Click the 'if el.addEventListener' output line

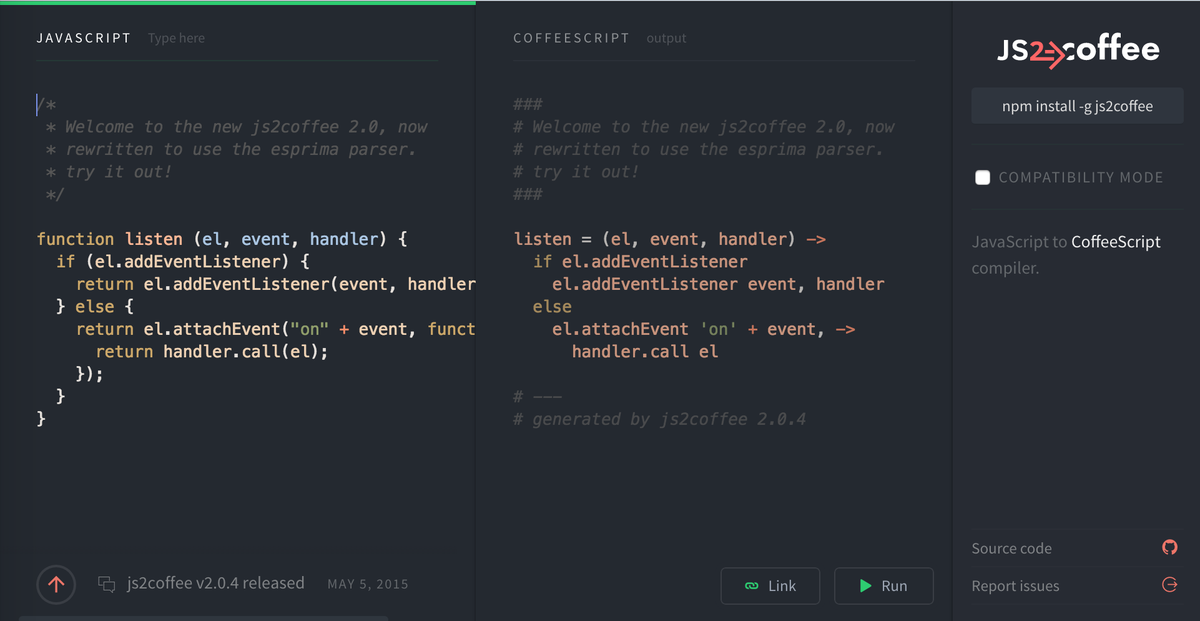640,262
